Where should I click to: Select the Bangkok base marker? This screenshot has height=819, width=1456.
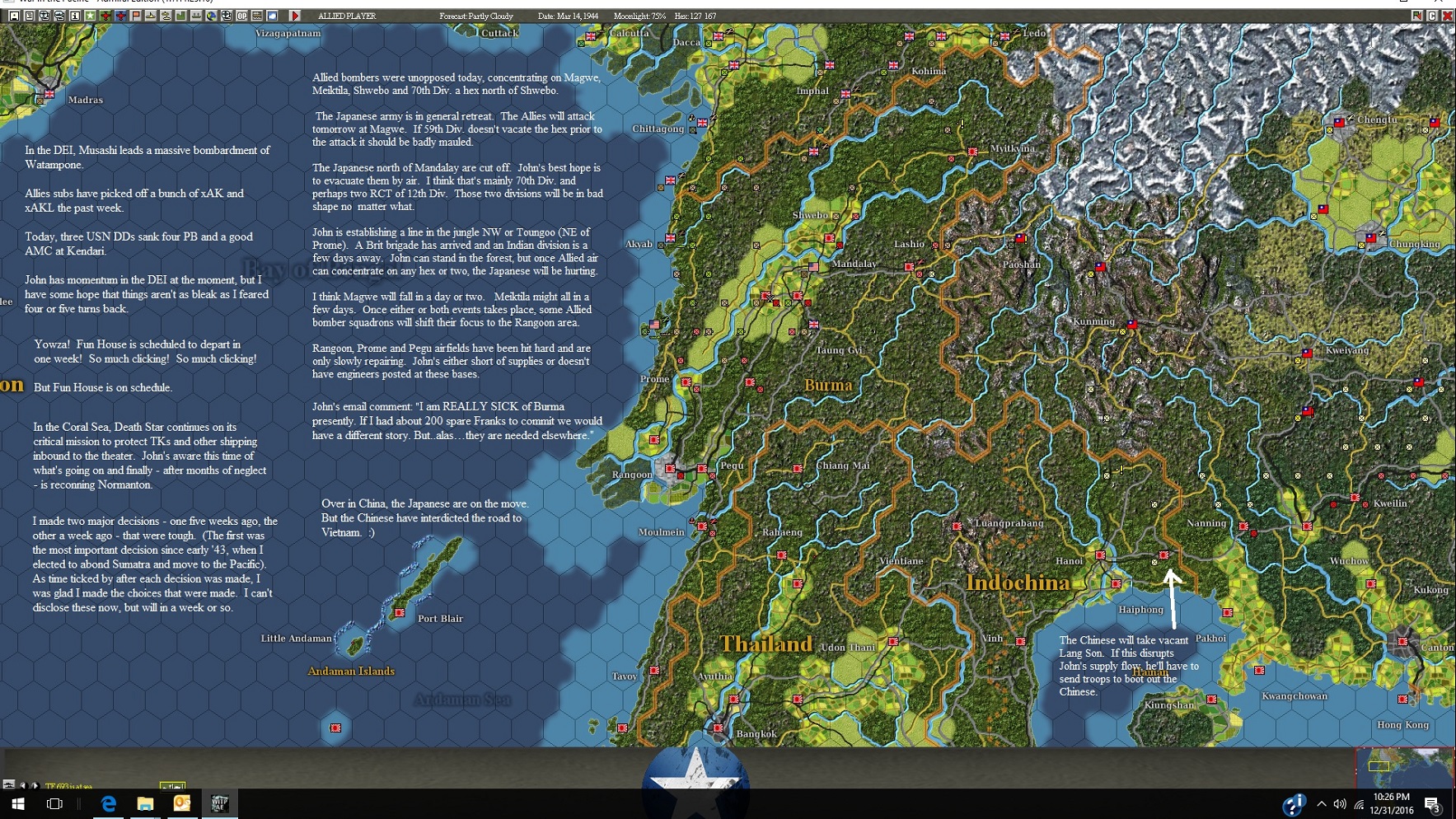pos(719,728)
